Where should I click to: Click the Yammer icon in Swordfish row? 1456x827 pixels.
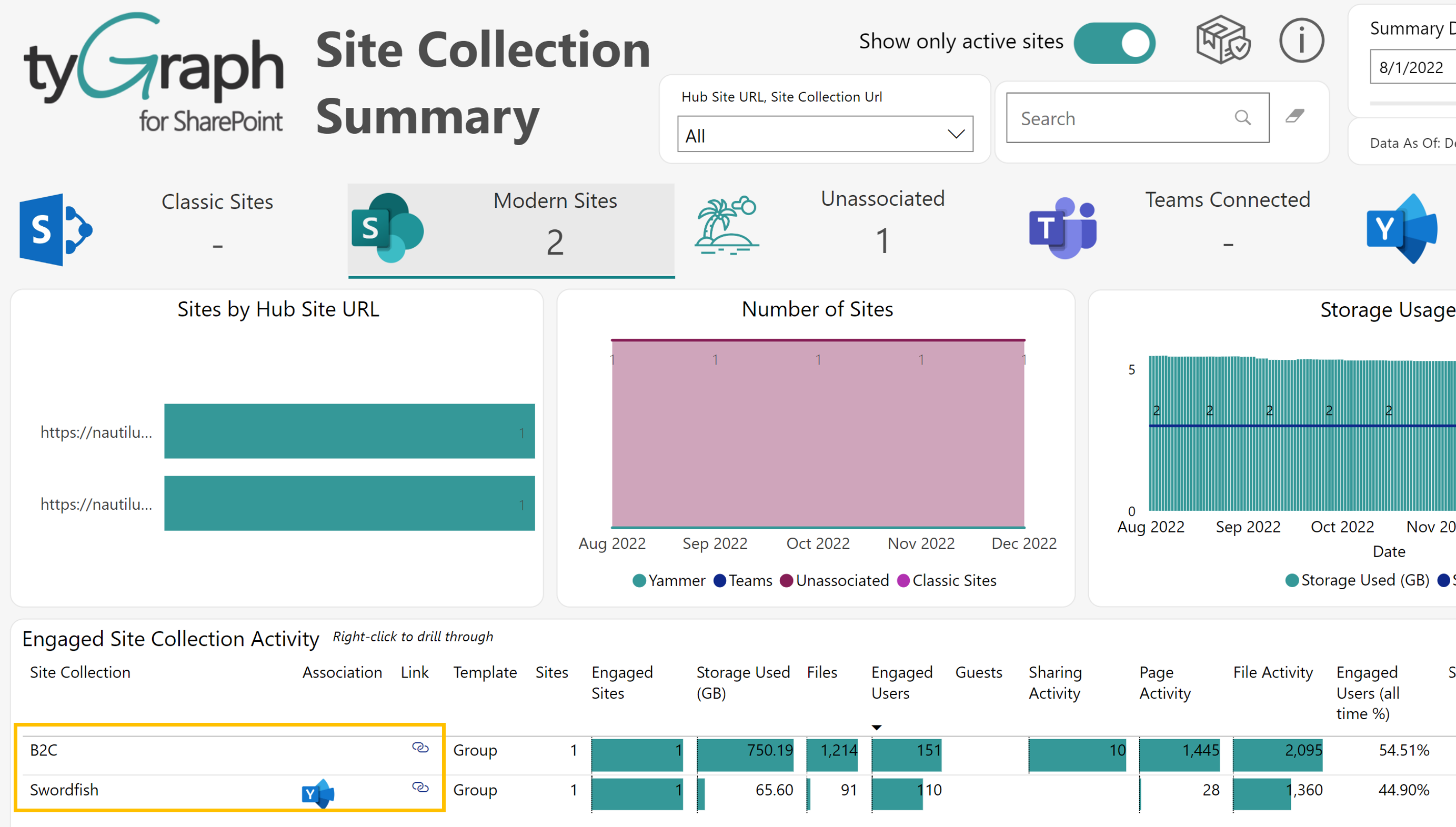318,792
